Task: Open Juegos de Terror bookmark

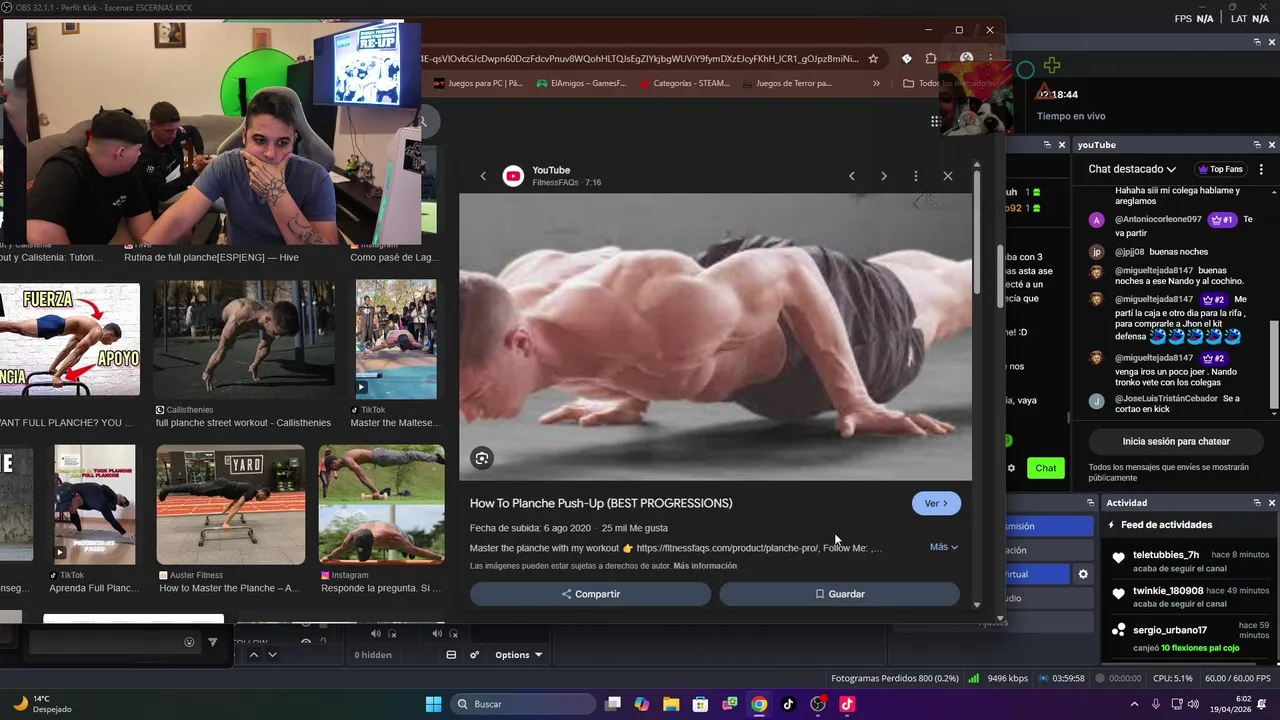Action: coord(788,84)
